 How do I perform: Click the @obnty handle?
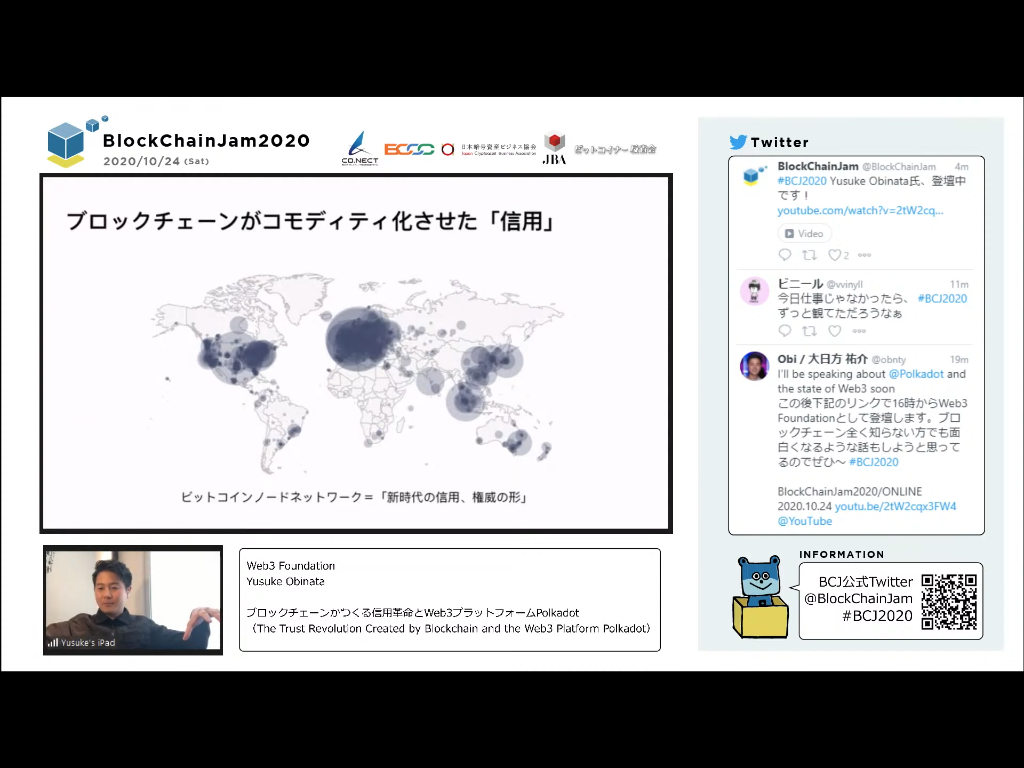[889, 359]
